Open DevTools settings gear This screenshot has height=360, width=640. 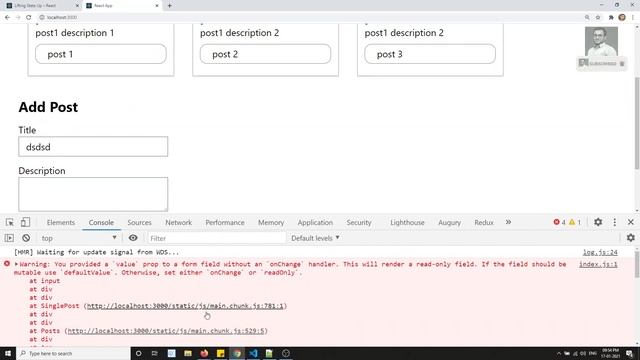[598, 222]
